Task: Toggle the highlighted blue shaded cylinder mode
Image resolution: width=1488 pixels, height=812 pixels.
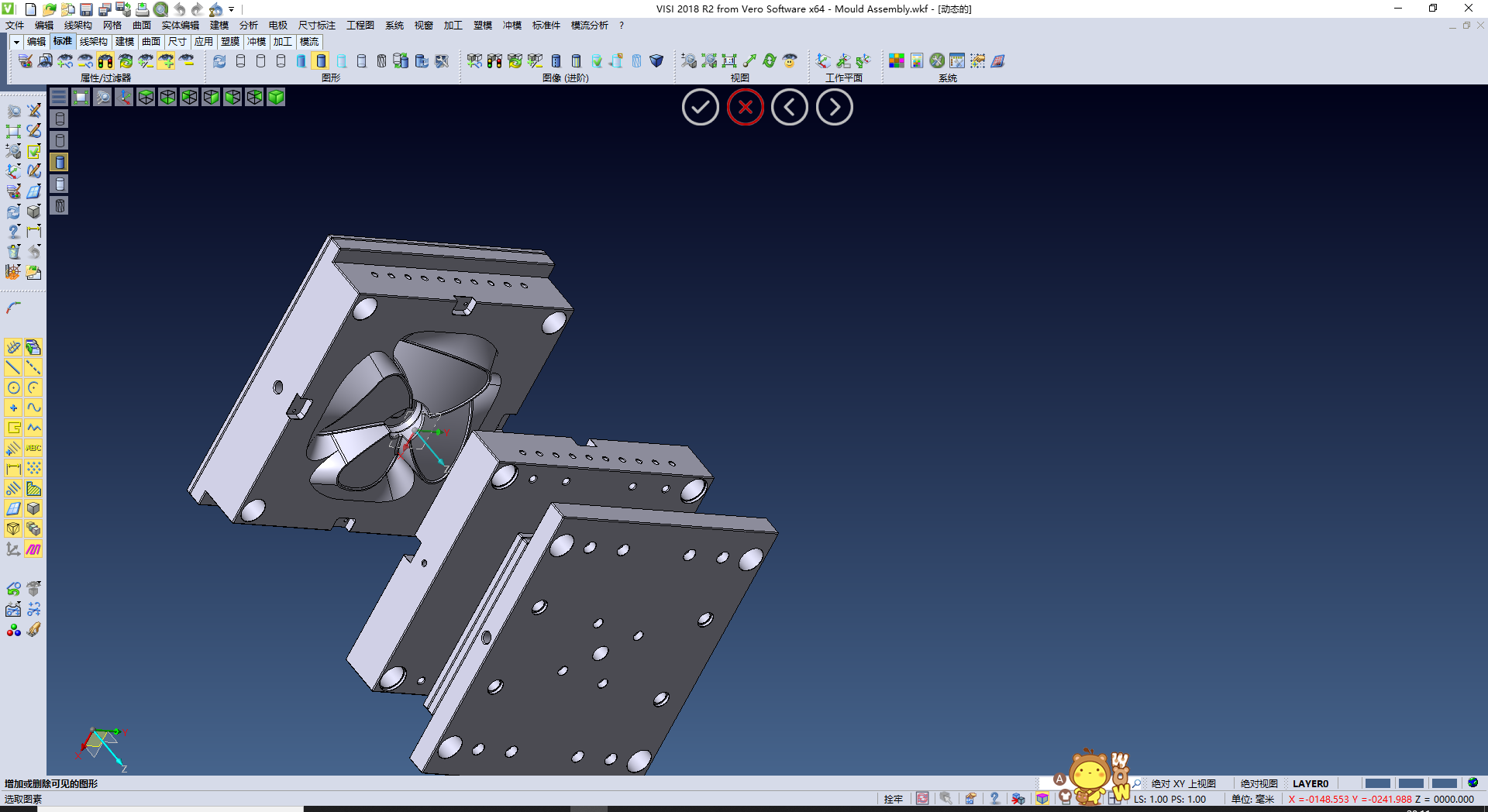Action: (322, 61)
